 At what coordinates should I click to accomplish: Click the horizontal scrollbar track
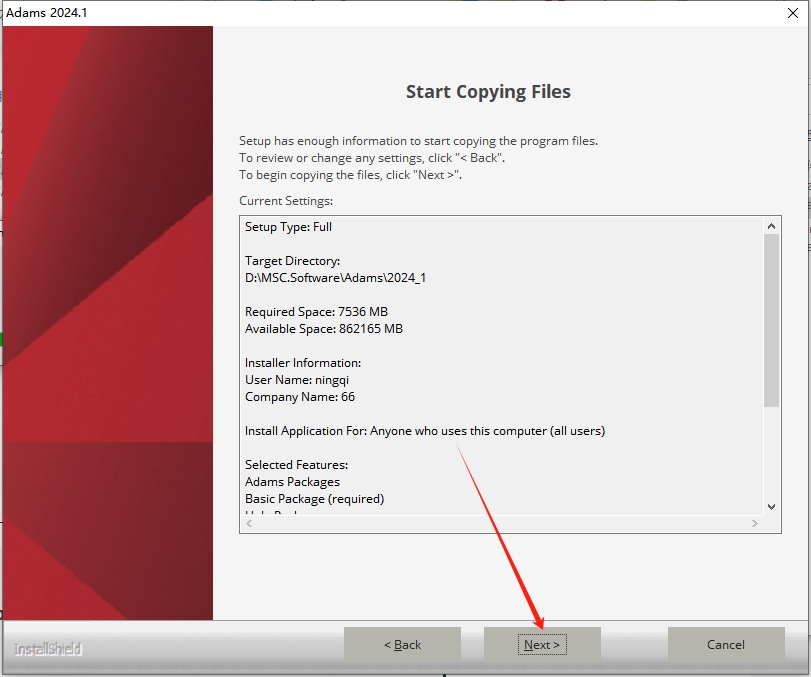[500, 524]
